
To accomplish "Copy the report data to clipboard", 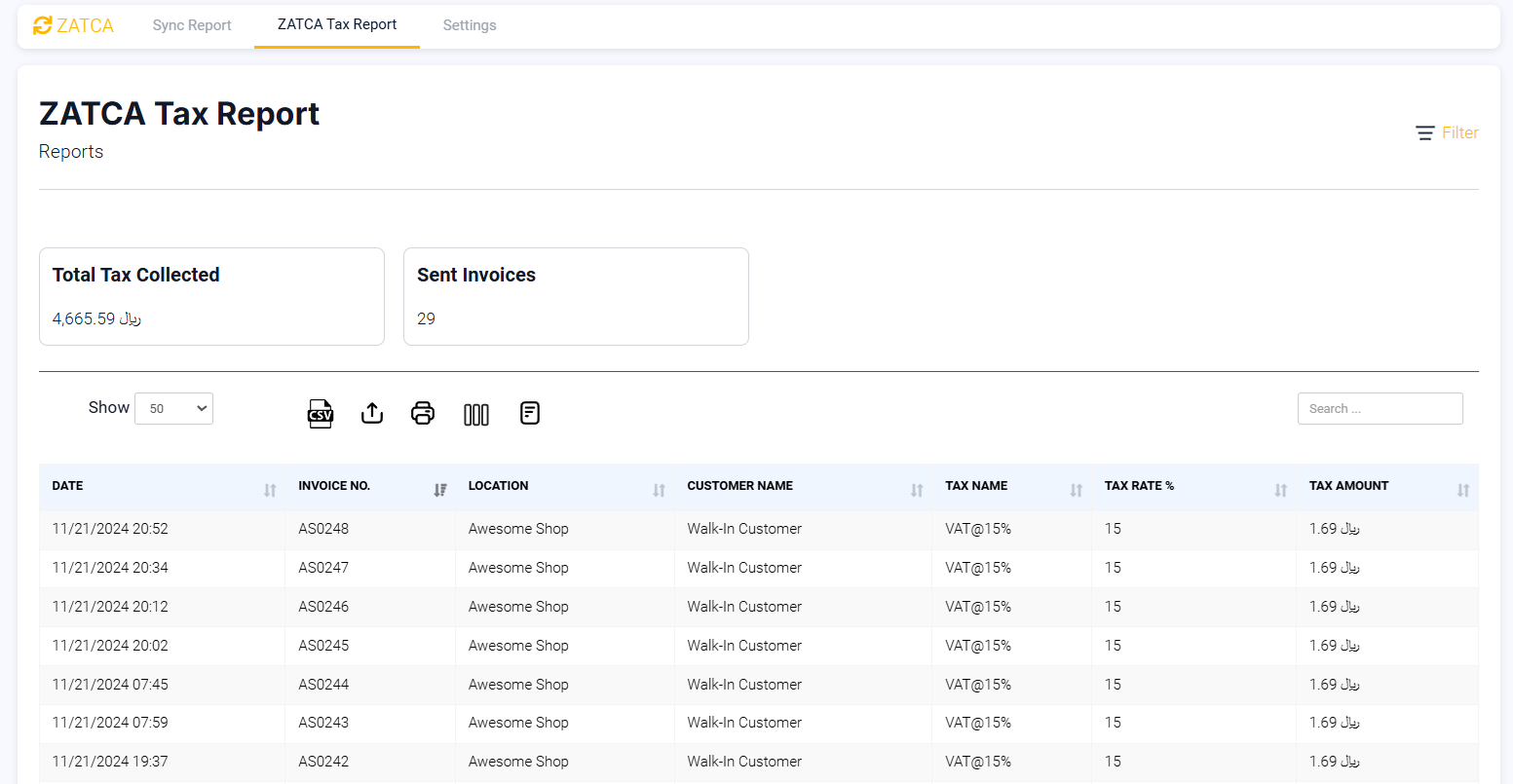I will (x=529, y=413).
